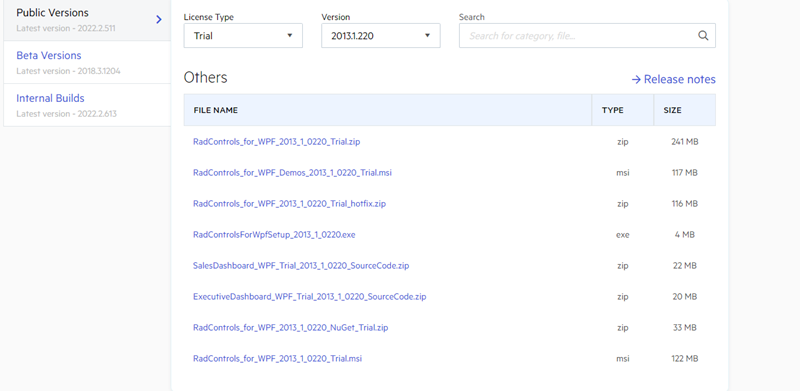This screenshot has width=800, height=391.
Task: Download ExecutiveDashboard_WPF_Trial source code zip
Action: click(x=310, y=297)
